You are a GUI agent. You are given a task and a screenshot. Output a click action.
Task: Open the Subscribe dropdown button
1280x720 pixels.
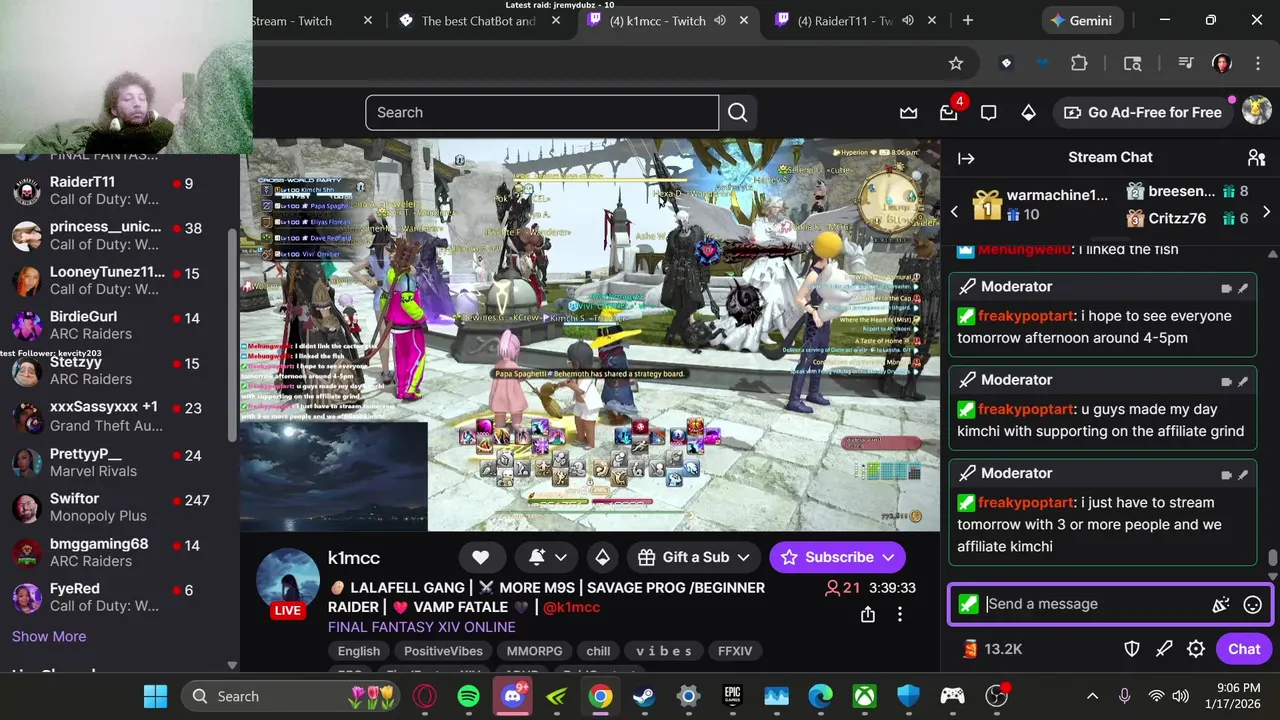838,557
